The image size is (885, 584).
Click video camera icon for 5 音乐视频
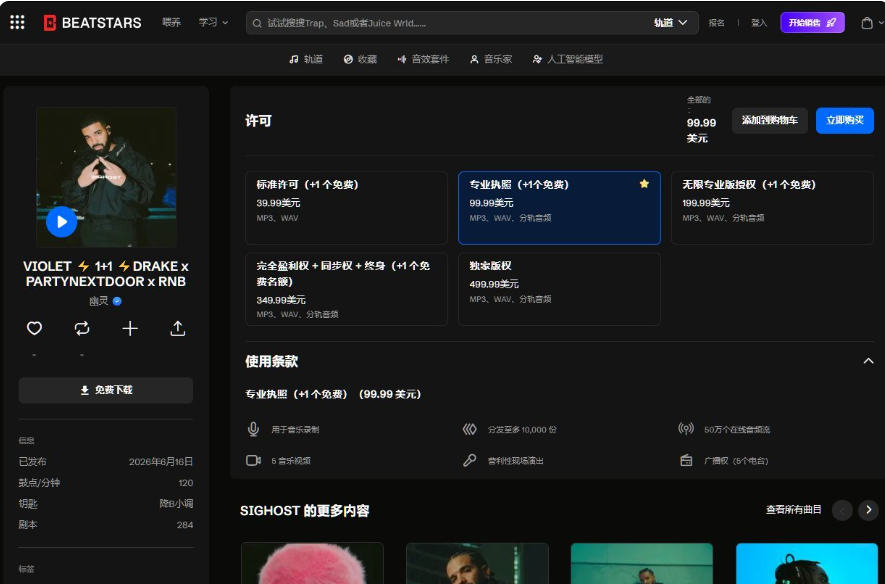[x=253, y=460]
